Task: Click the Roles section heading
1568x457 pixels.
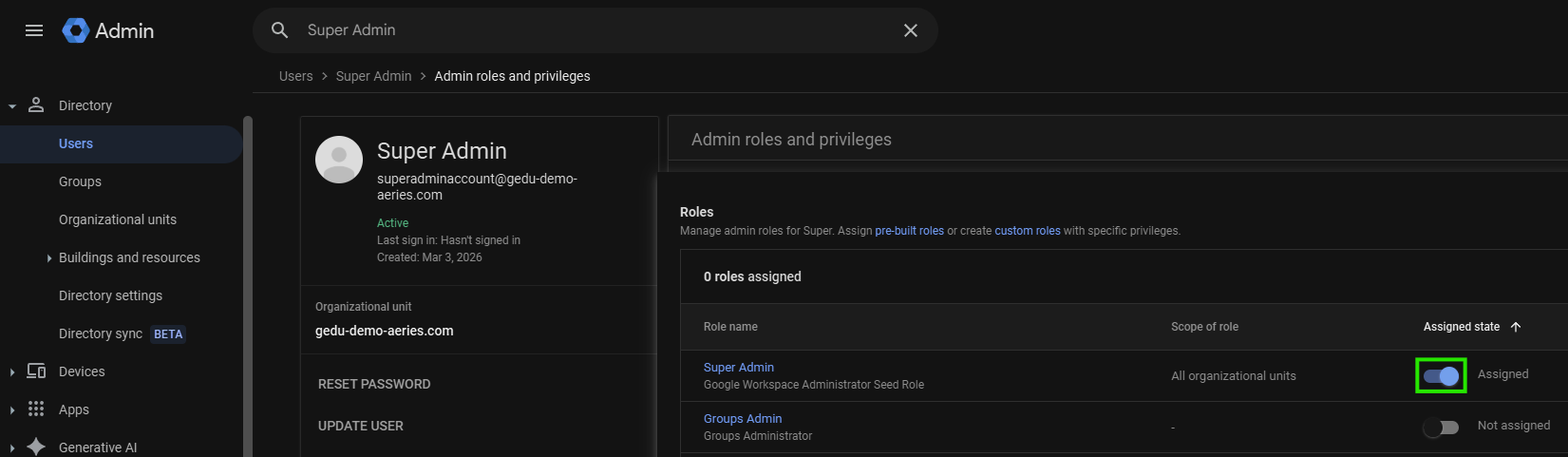Action: point(696,212)
